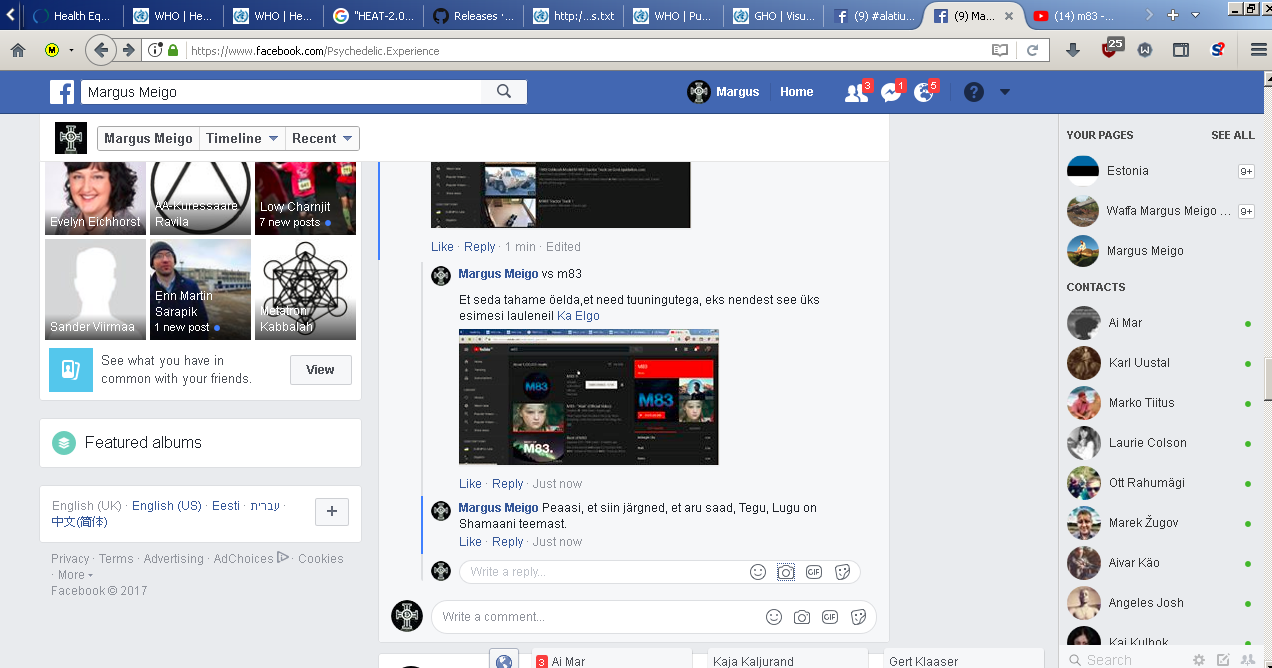
Task: Open Erin Martin Sarapik friend tile
Action: [200, 290]
